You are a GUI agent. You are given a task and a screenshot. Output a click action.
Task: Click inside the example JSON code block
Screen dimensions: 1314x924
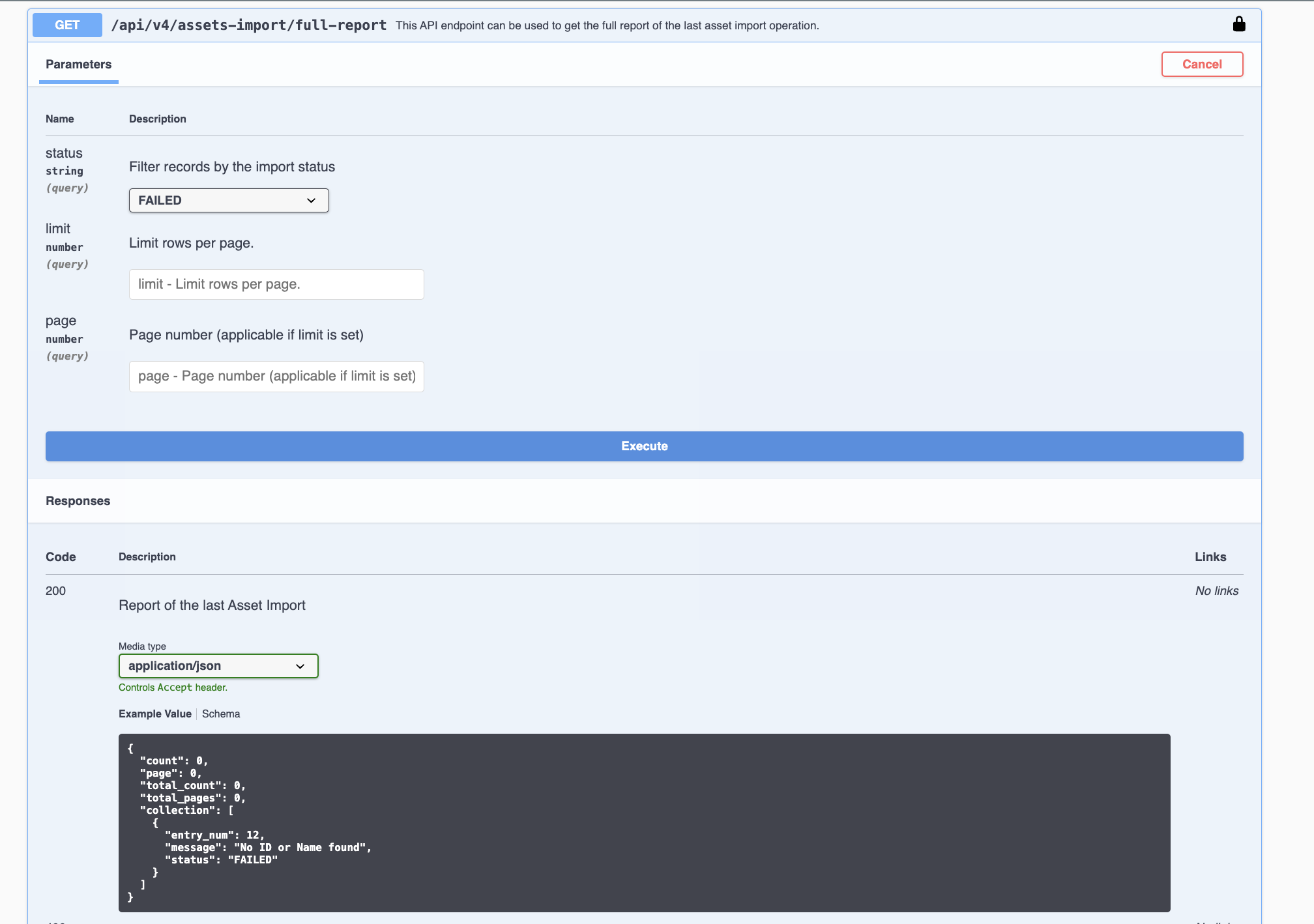tap(644, 822)
